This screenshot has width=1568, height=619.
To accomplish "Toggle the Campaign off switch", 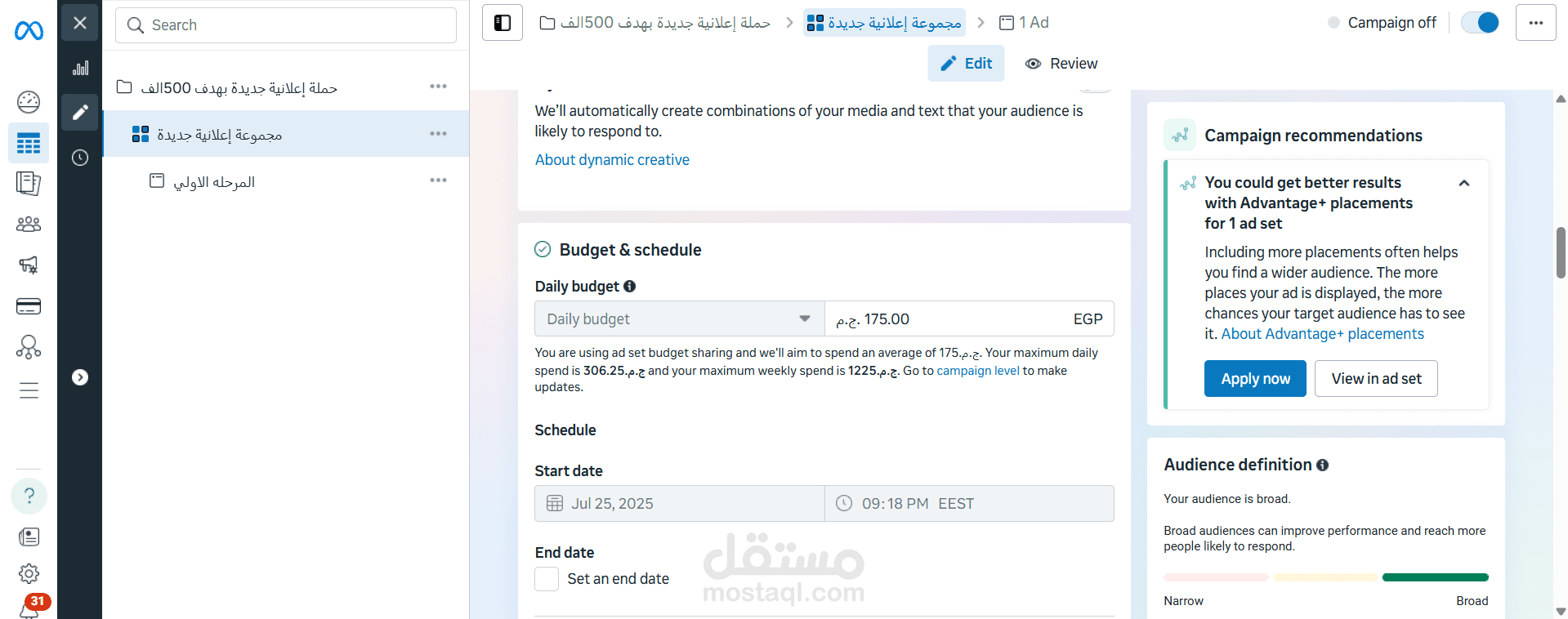I will (1480, 23).
